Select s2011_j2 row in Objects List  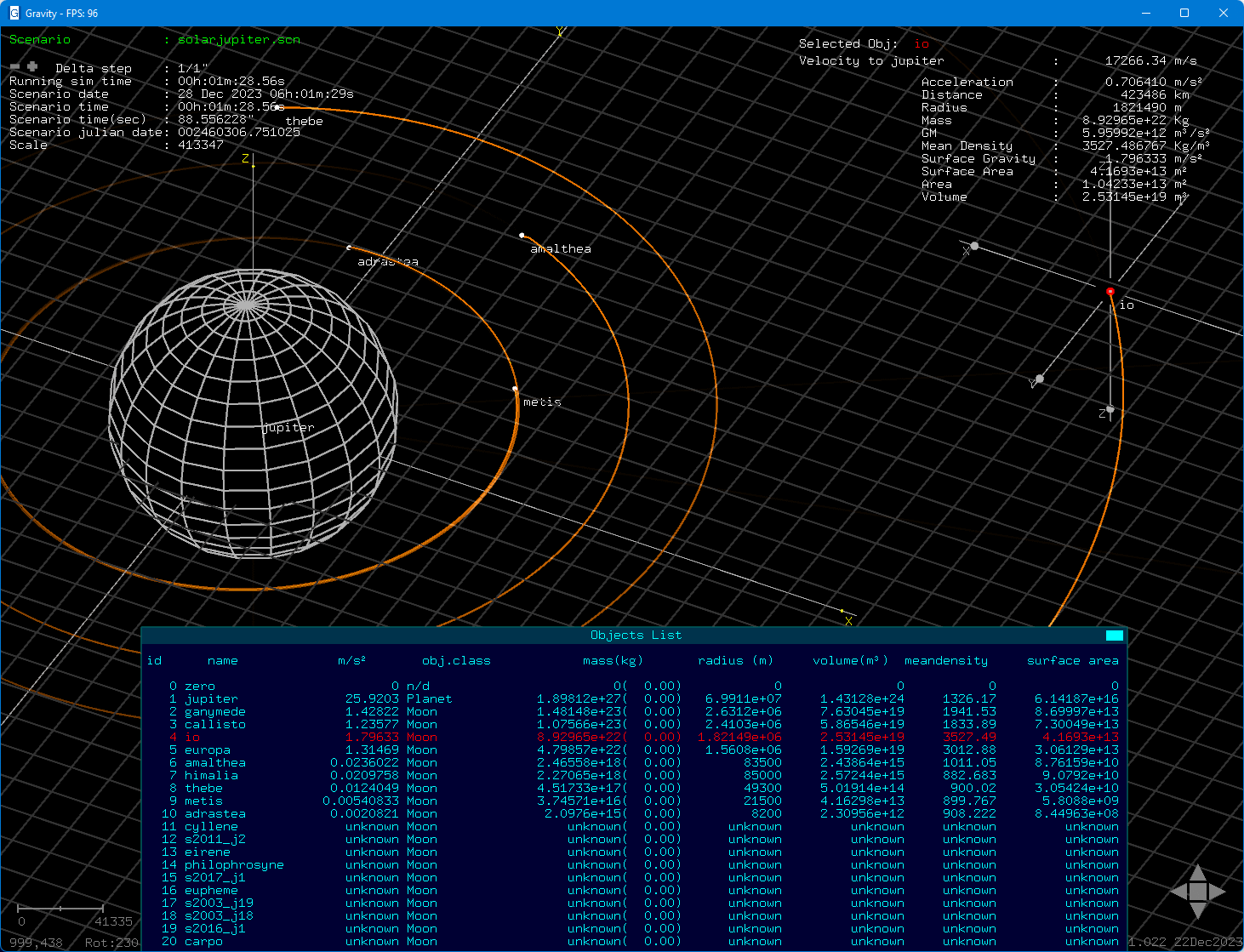tap(634, 840)
